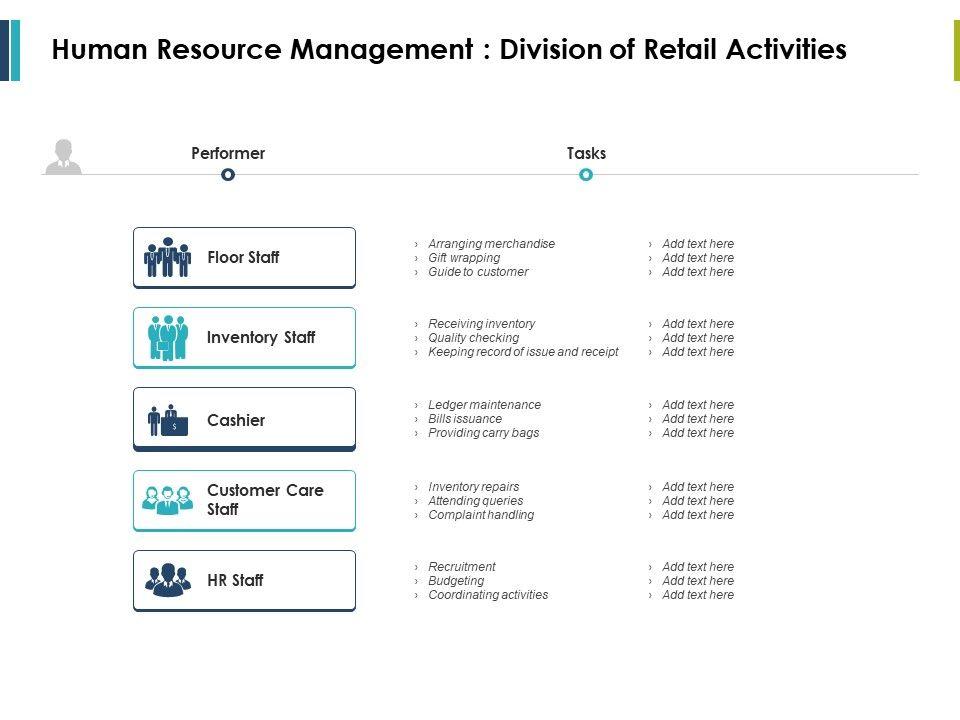
Task: Select the Tasks timeline marker dot
Action: pos(586,174)
